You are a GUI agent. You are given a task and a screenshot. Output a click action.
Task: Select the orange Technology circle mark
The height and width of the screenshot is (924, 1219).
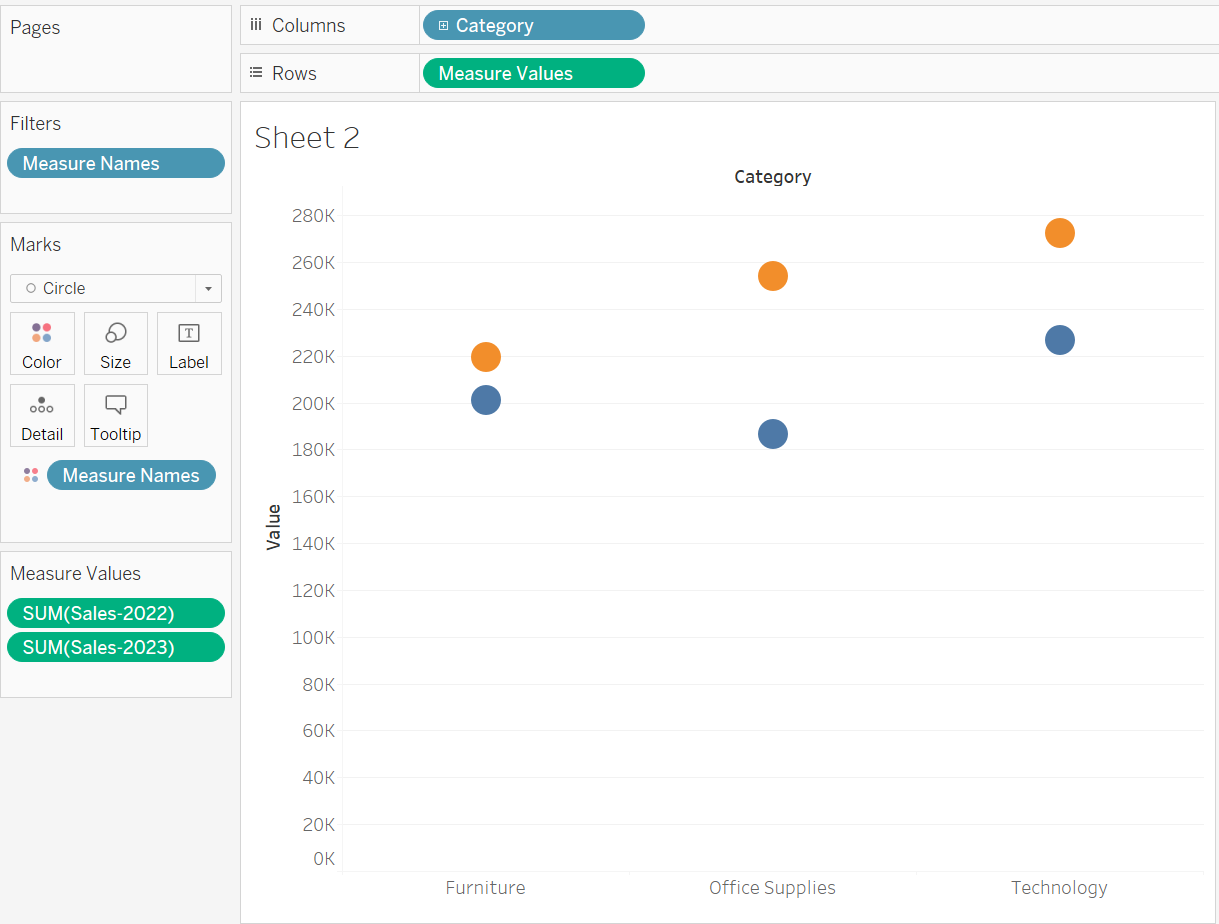click(x=1059, y=233)
